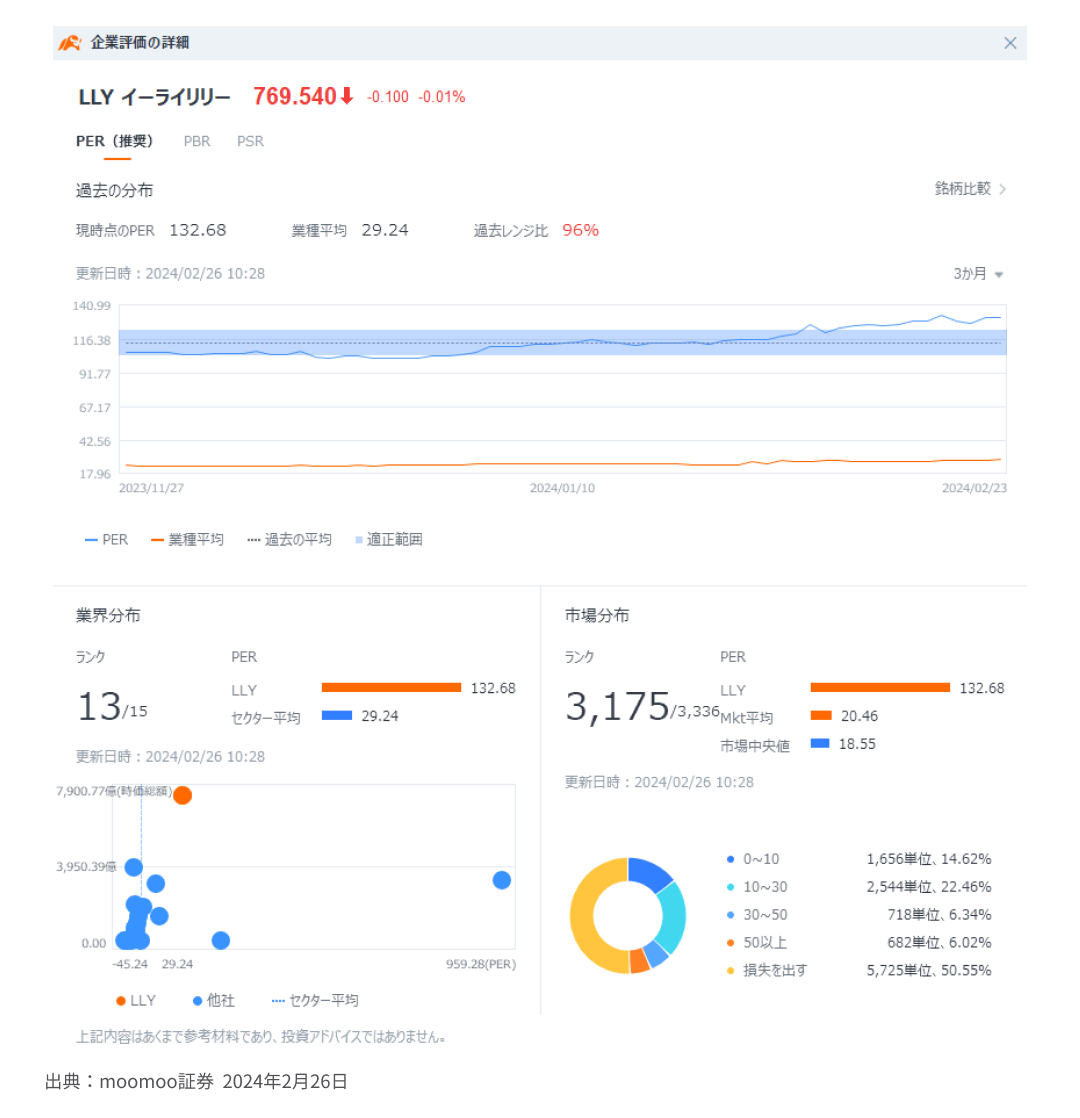Open the 3か月 period dropdown
The image size is (1080, 1118).
pos(978,274)
